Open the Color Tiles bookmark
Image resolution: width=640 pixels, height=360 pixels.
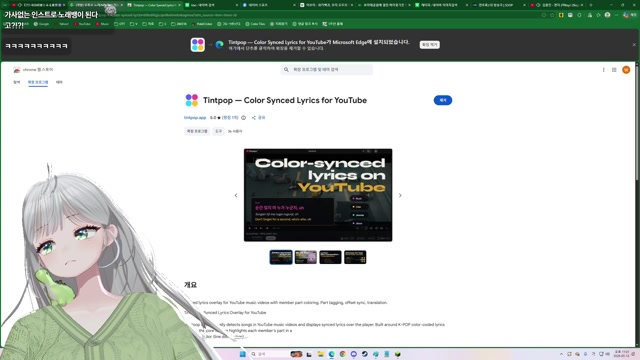[255, 24]
